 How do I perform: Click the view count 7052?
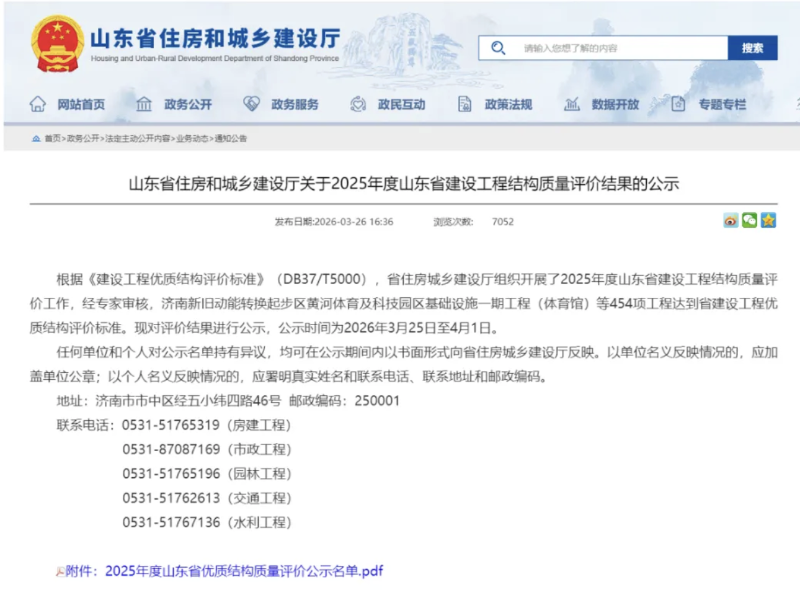point(503,221)
